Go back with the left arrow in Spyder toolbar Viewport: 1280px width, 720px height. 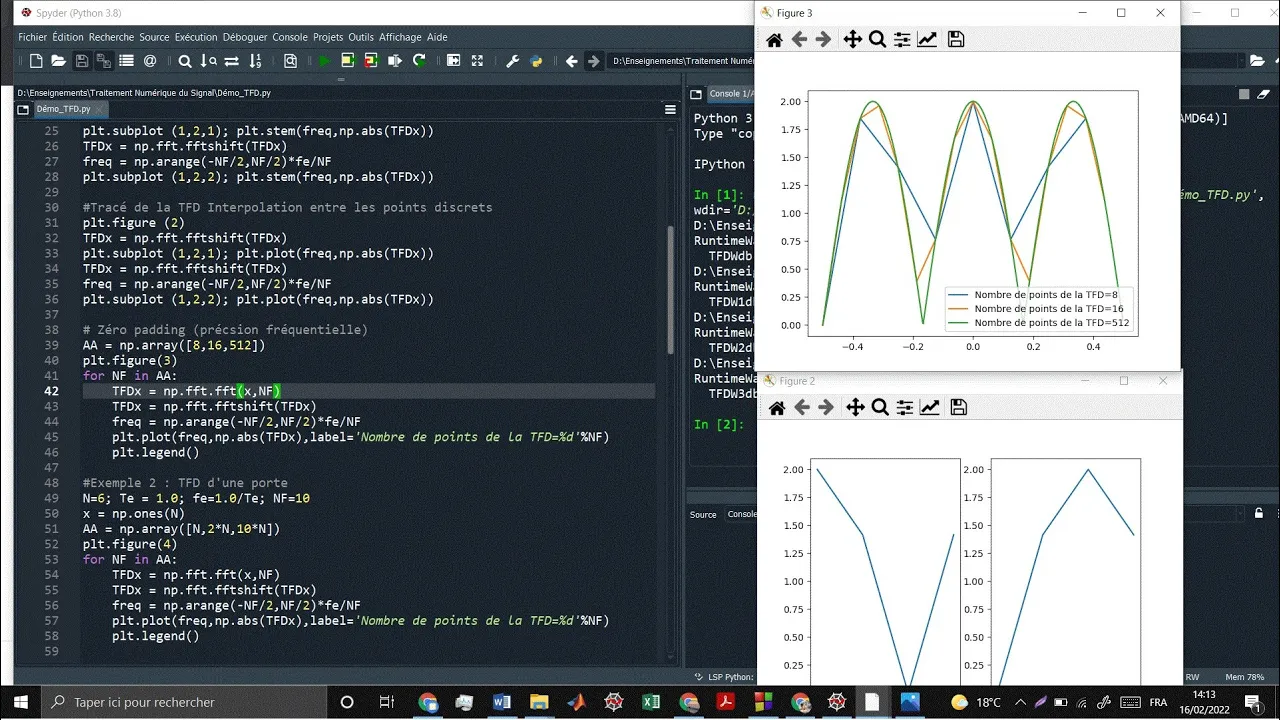(x=571, y=61)
